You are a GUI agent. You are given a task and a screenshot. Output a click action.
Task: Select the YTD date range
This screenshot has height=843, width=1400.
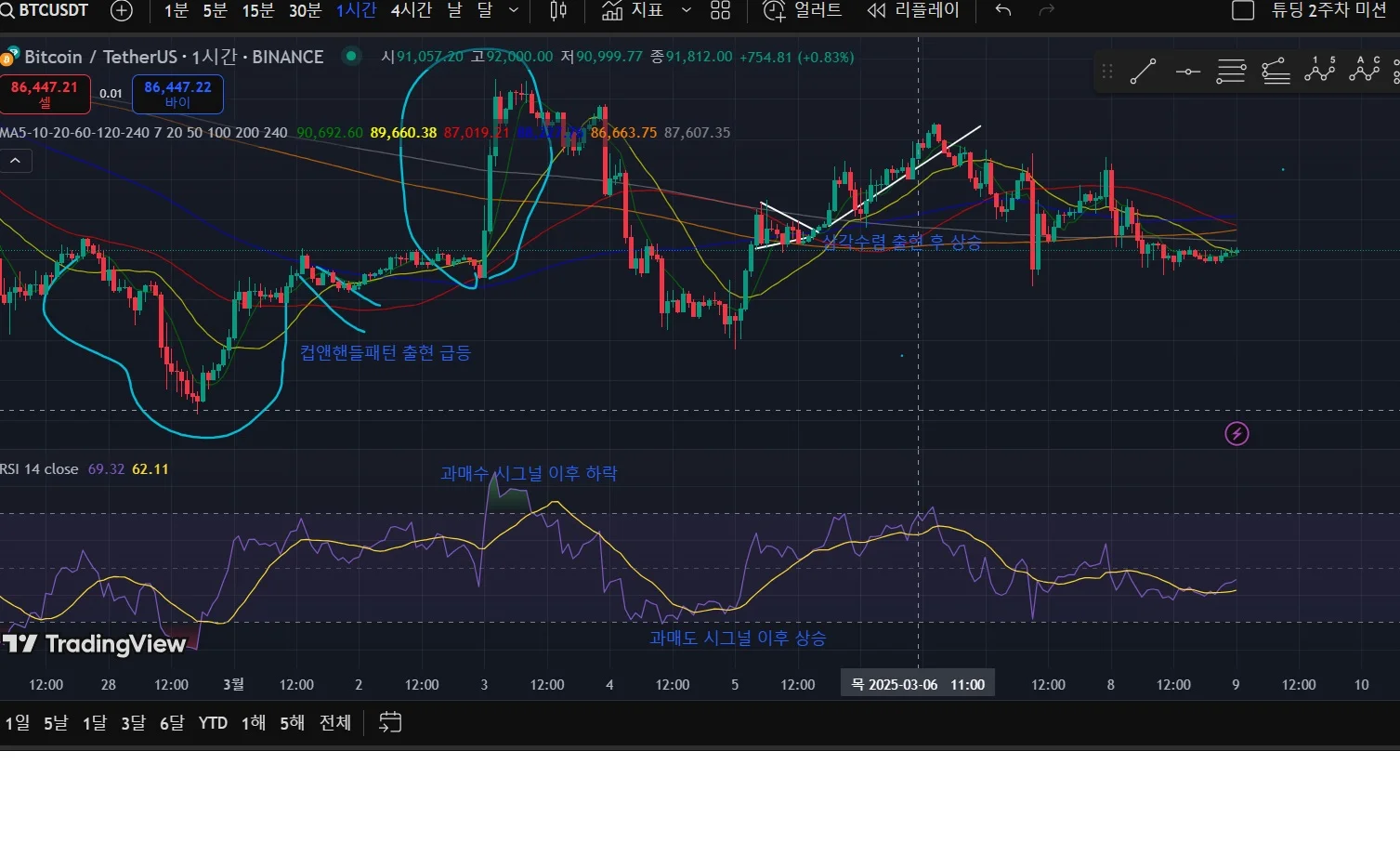(213, 722)
